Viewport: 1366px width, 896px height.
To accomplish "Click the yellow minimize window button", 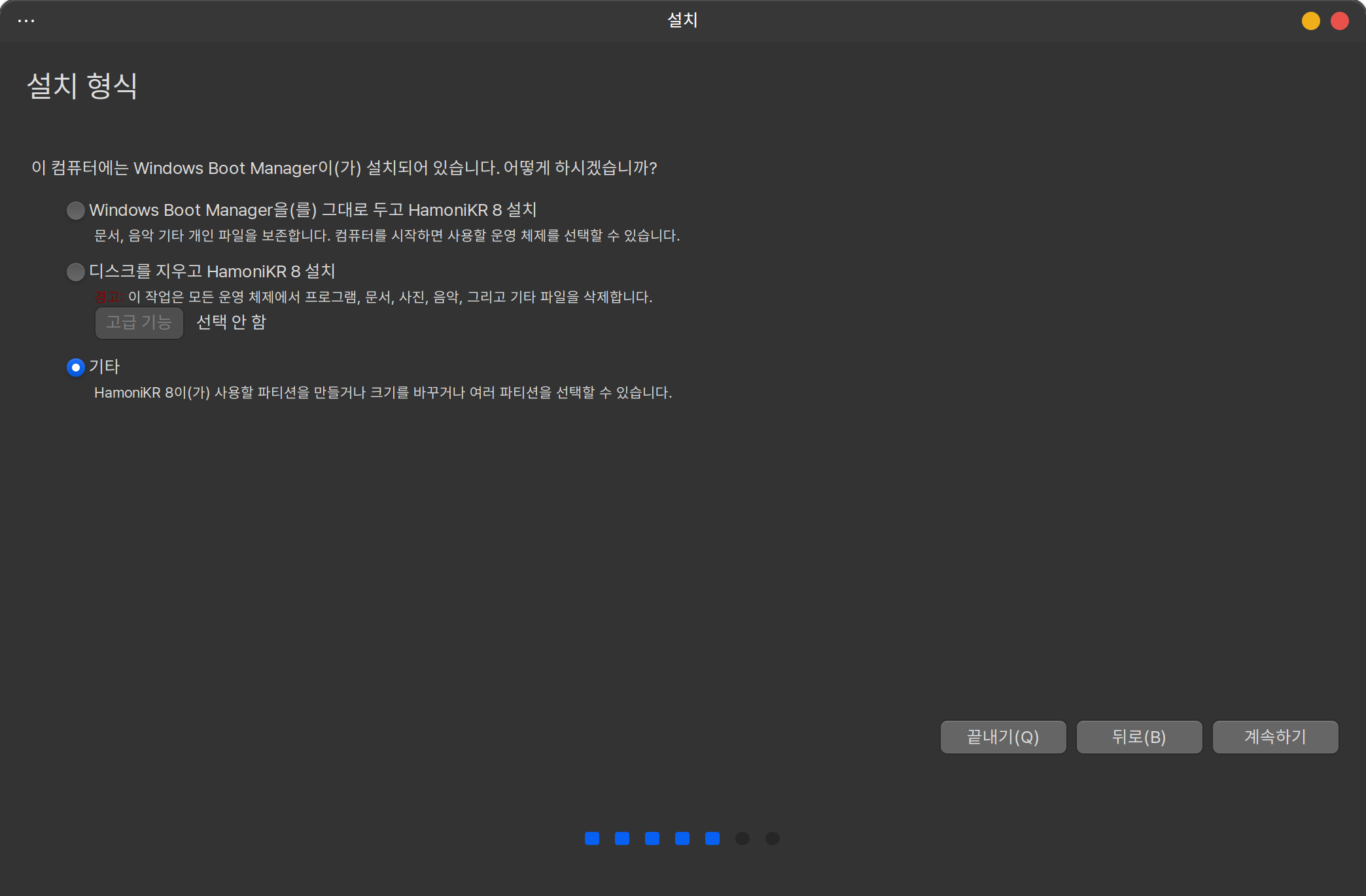I will 1310,21.
